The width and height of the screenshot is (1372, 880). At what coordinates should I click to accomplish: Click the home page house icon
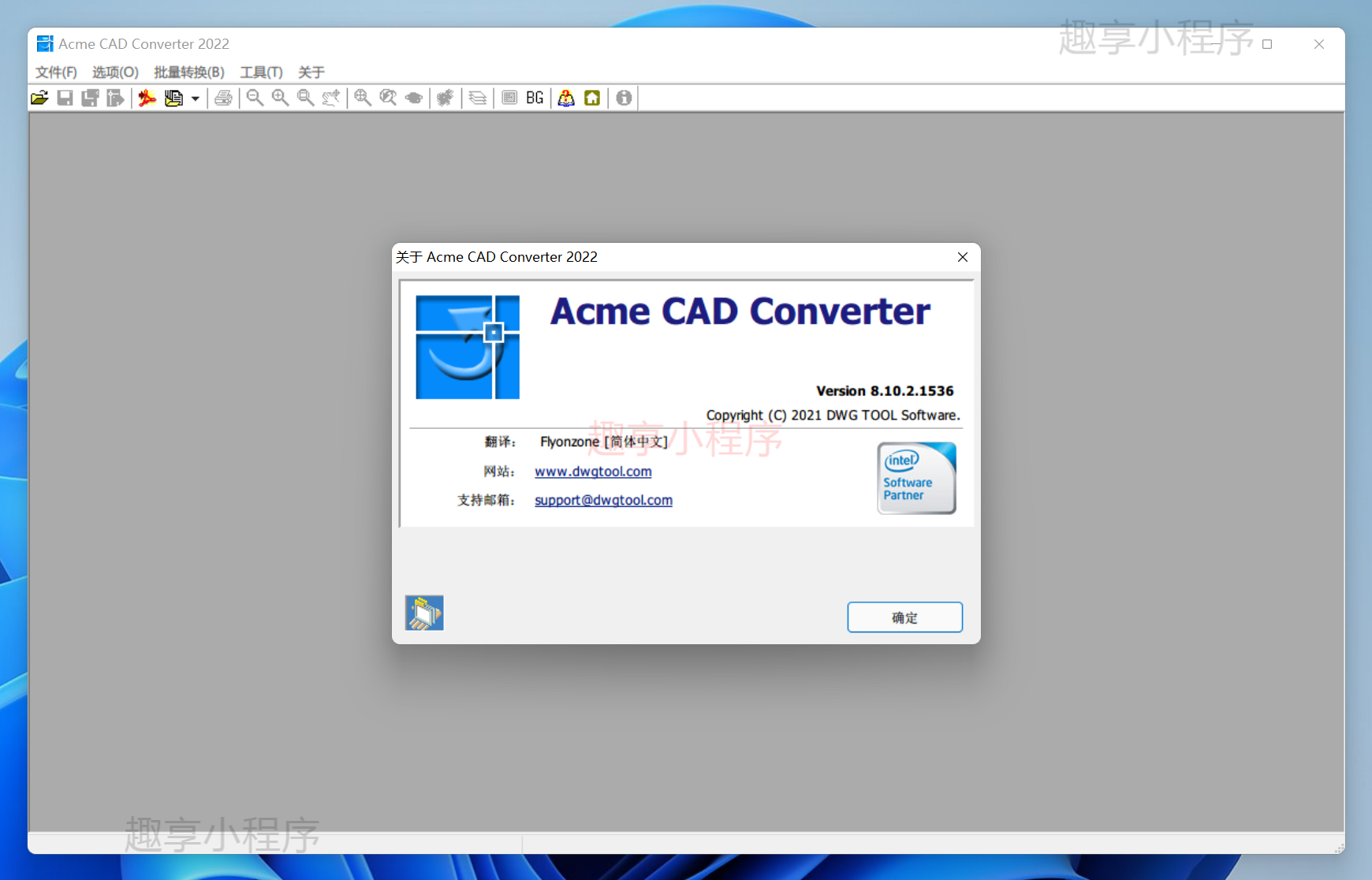click(592, 98)
